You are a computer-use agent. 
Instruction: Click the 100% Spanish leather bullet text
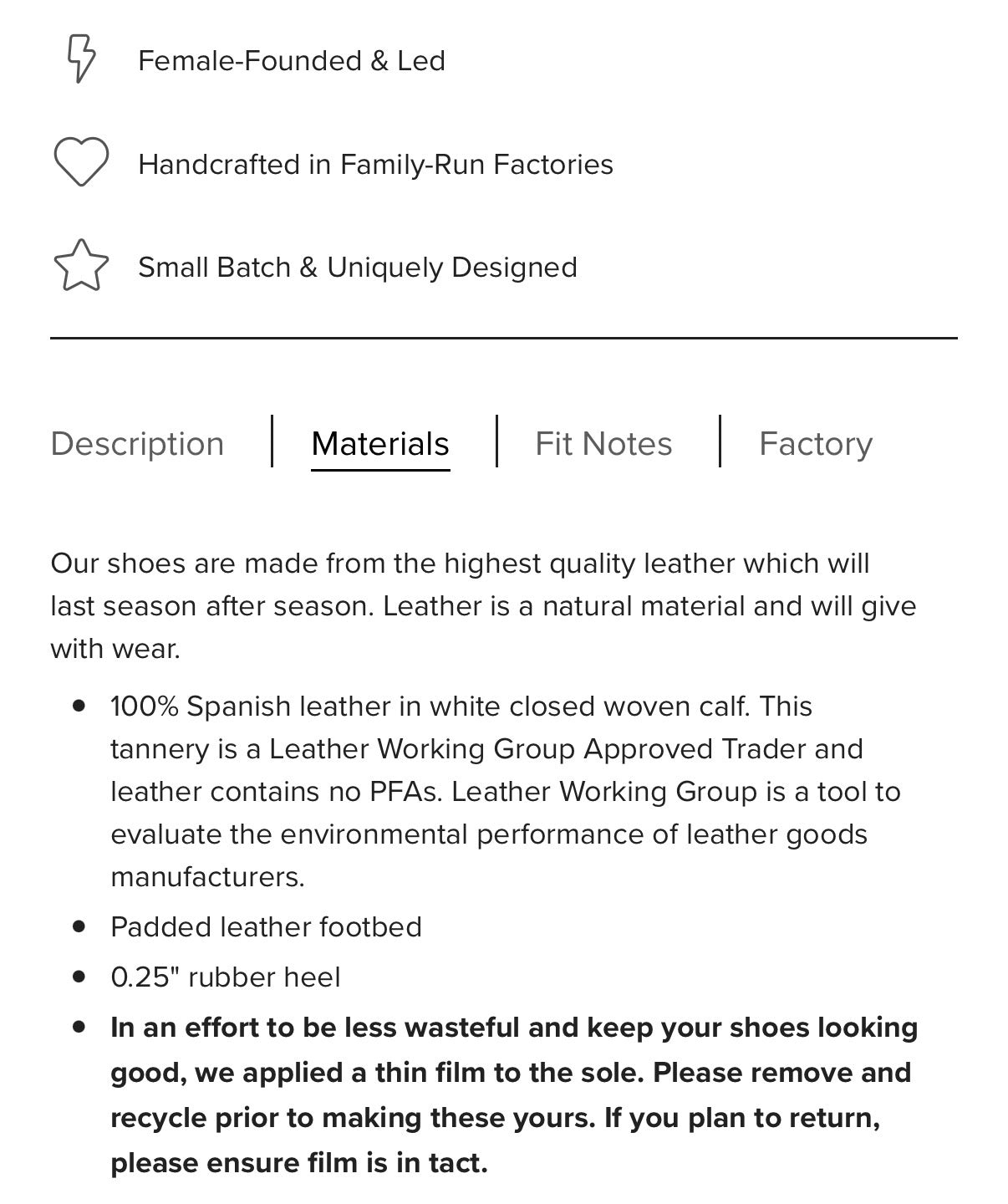[x=506, y=792]
